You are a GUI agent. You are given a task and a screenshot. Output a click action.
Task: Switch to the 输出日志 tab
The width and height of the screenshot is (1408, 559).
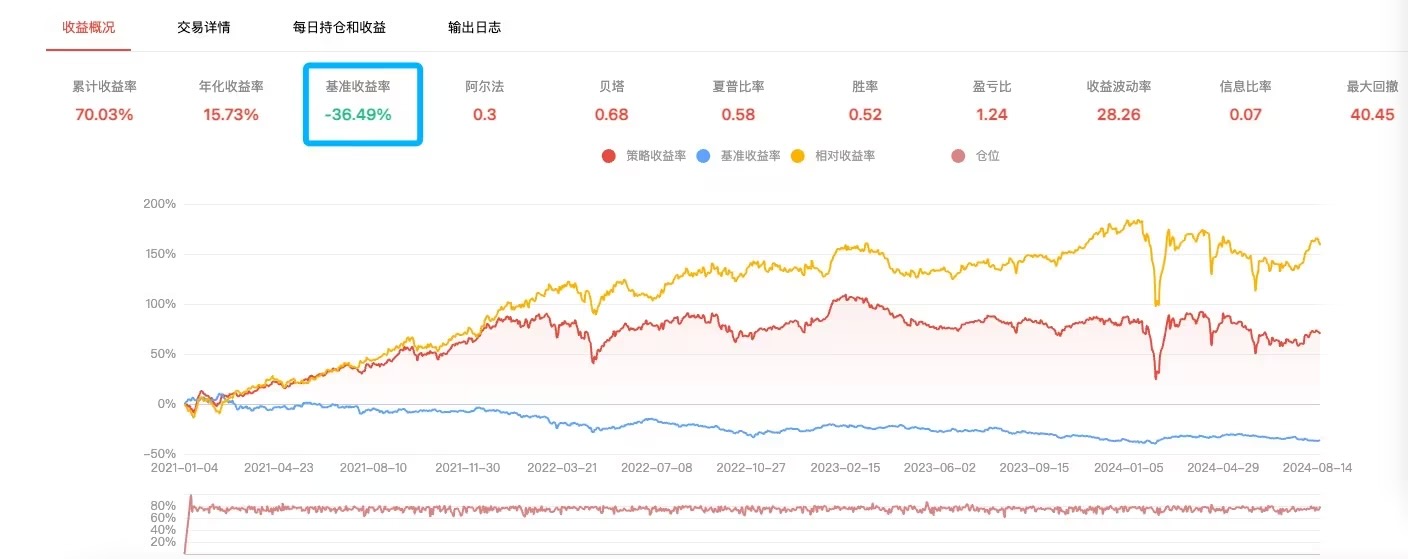475,27
